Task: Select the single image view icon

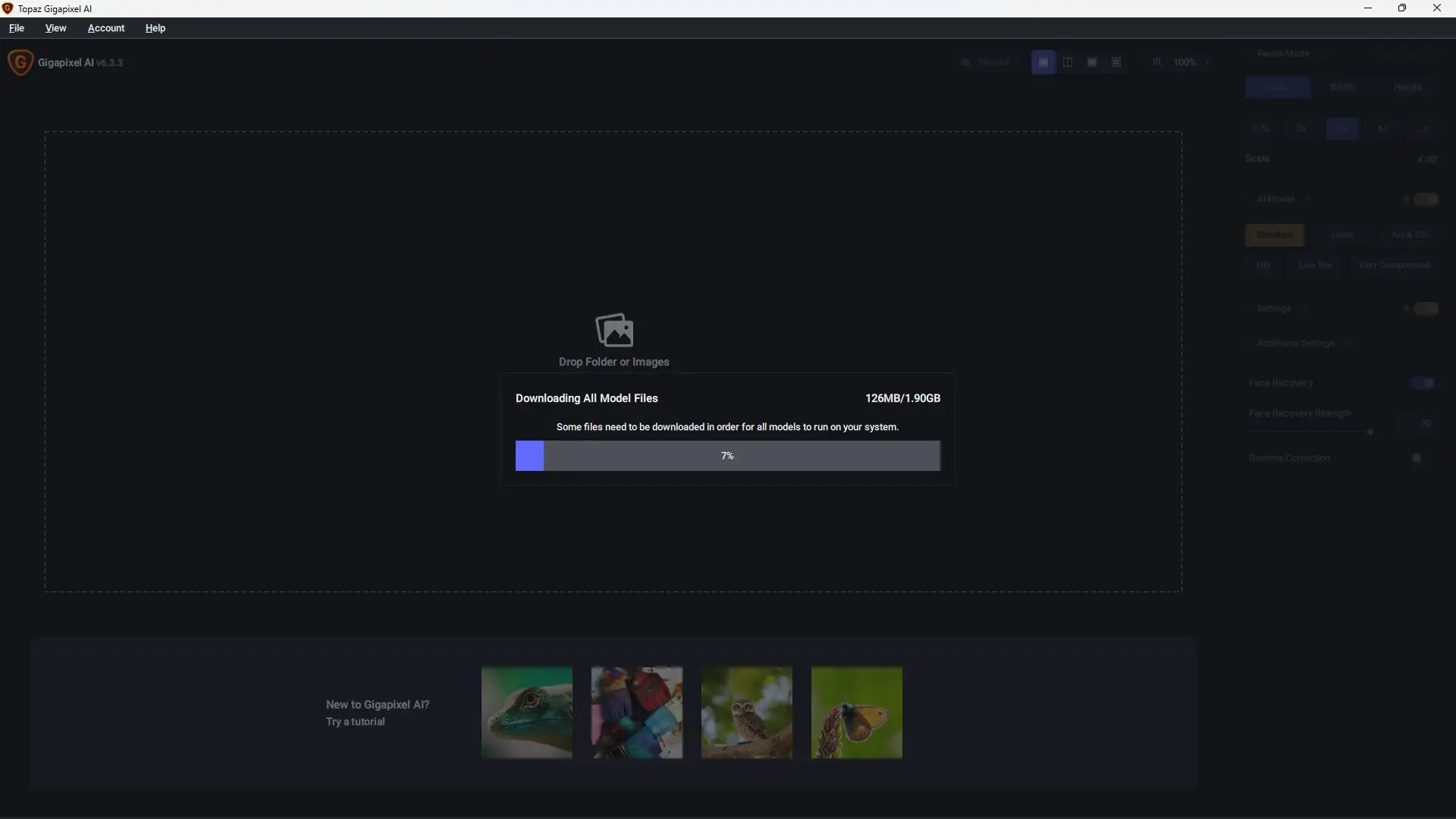Action: coord(1043,62)
